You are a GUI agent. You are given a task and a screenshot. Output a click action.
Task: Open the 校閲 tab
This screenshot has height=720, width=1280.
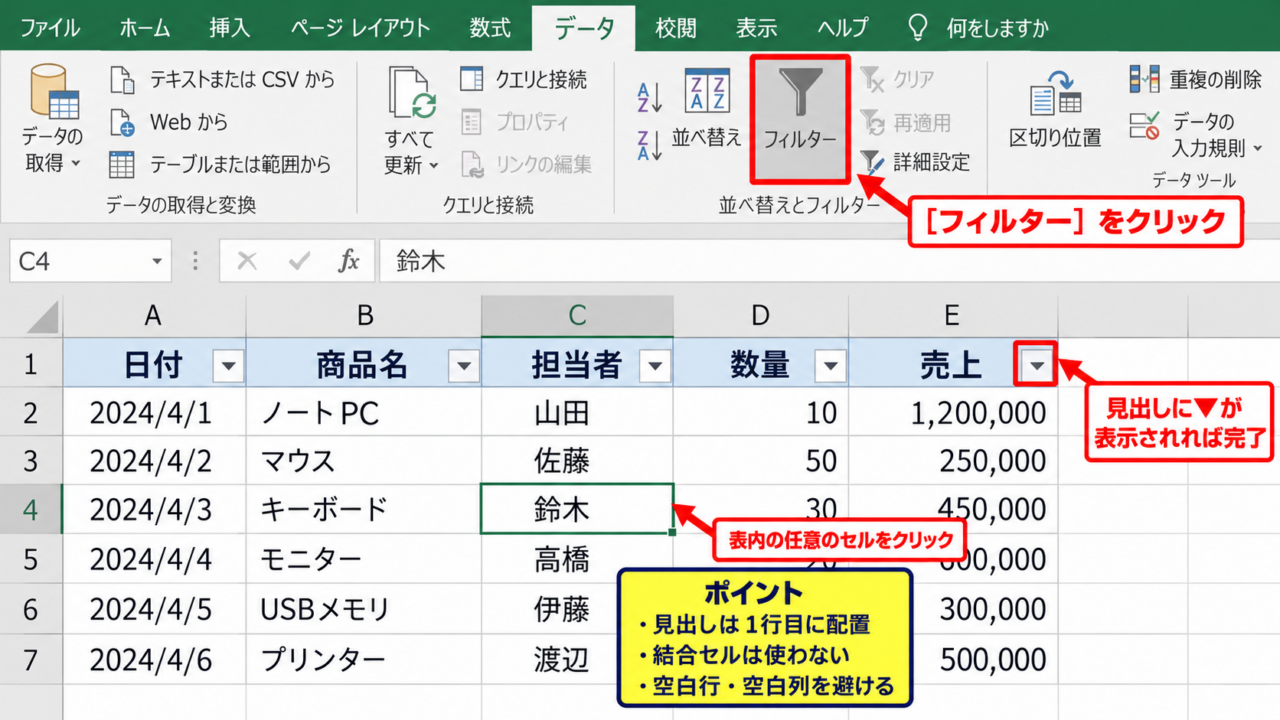click(x=676, y=27)
